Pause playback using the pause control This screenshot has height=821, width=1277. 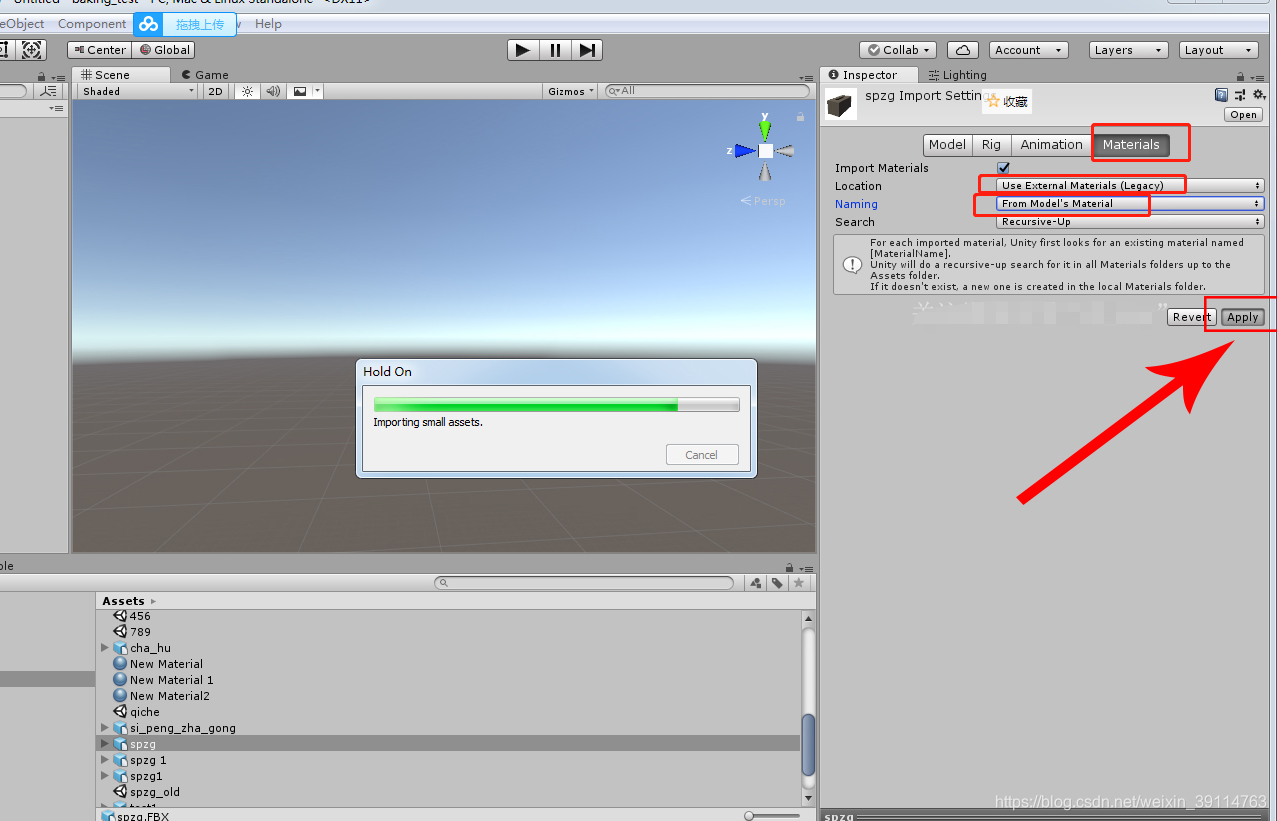pyautogui.click(x=554, y=49)
